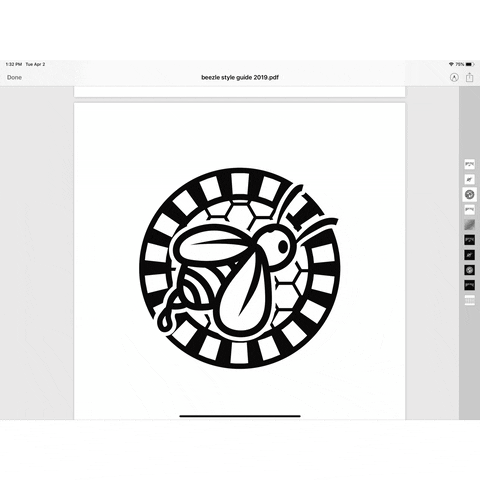Screen dimensions: 480x480
Task: Tap the 'Tue Apr 2' date
Action: pos(35,64)
